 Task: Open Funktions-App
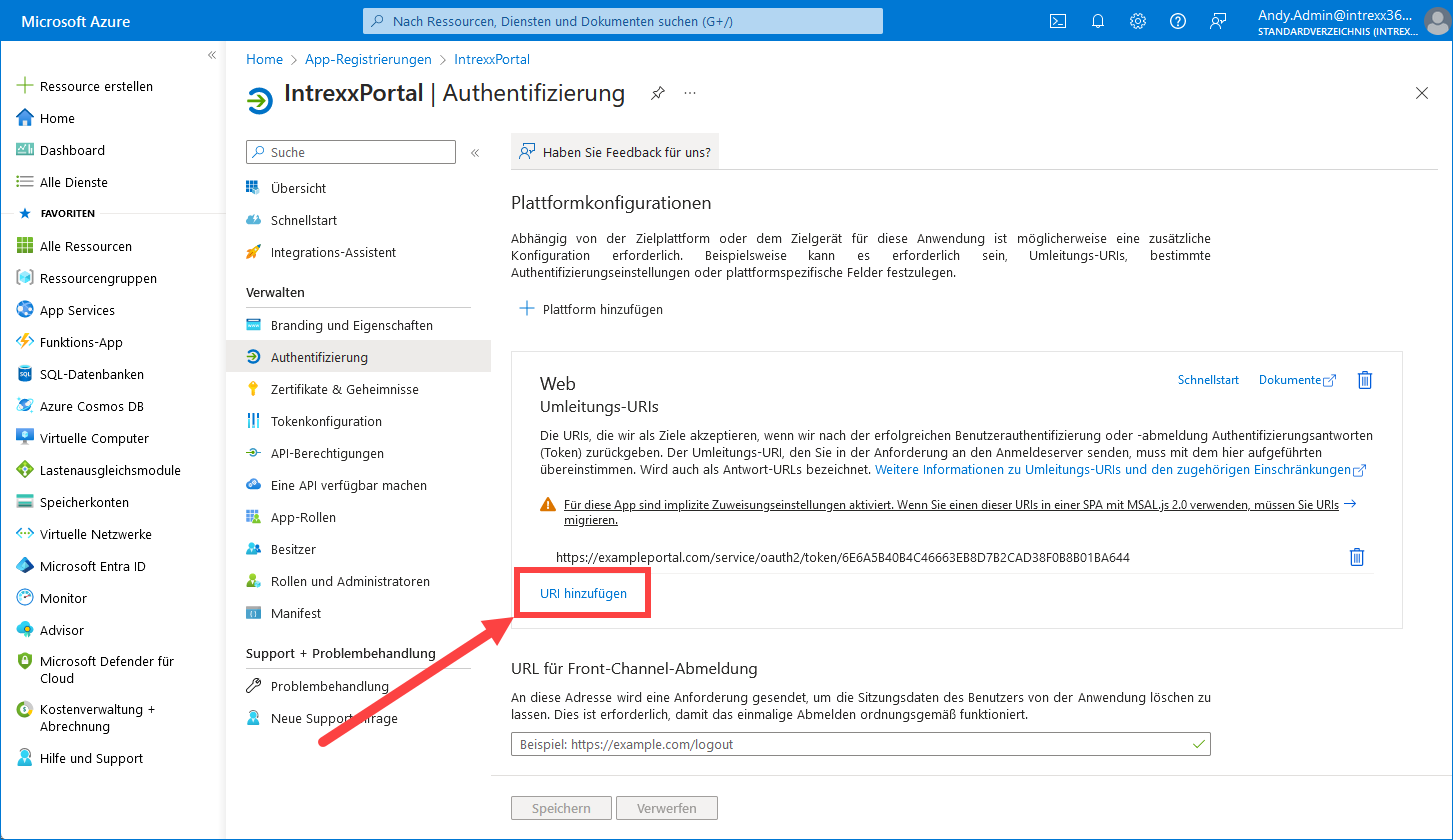click(x=69, y=342)
